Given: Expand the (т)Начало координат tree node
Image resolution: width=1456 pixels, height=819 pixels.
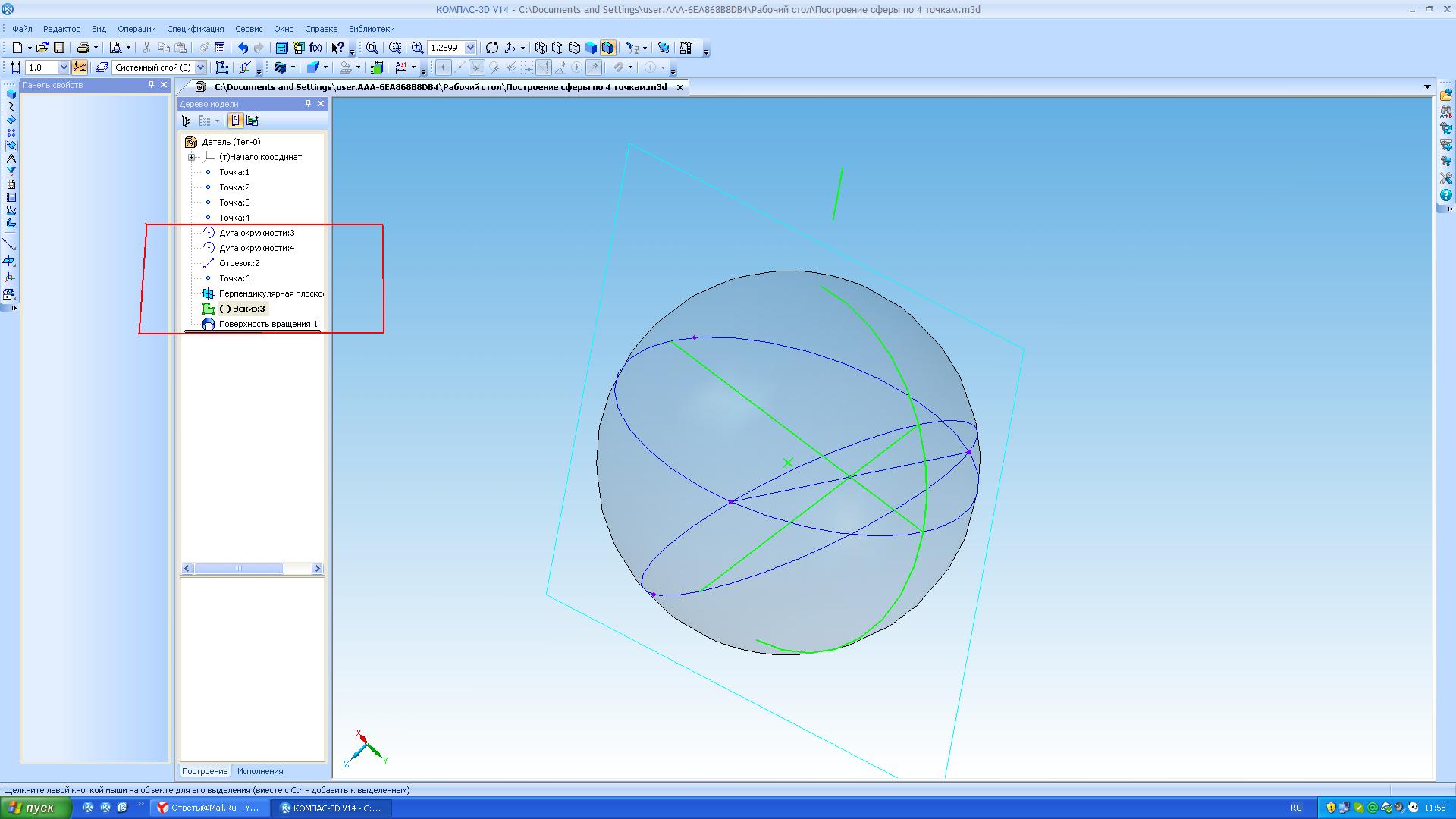Looking at the screenshot, I should pos(192,157).
